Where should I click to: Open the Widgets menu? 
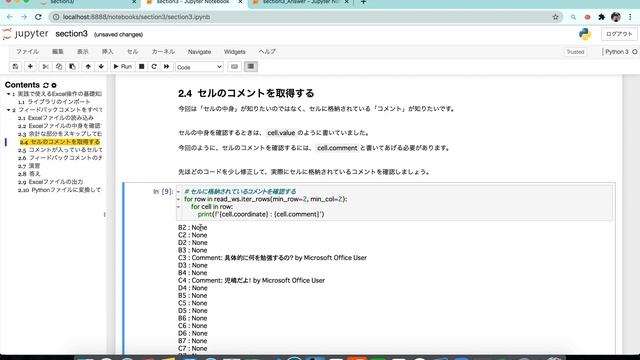[234, 52]
